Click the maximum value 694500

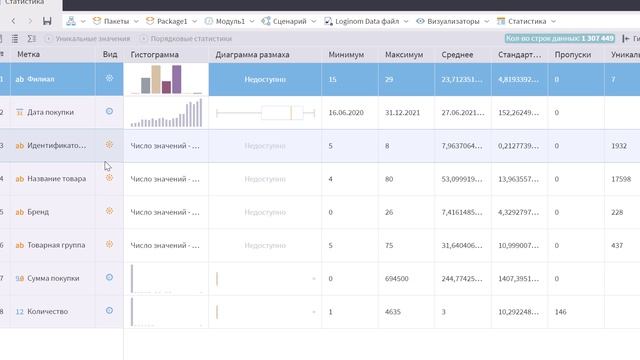click(x=397, y=279)
